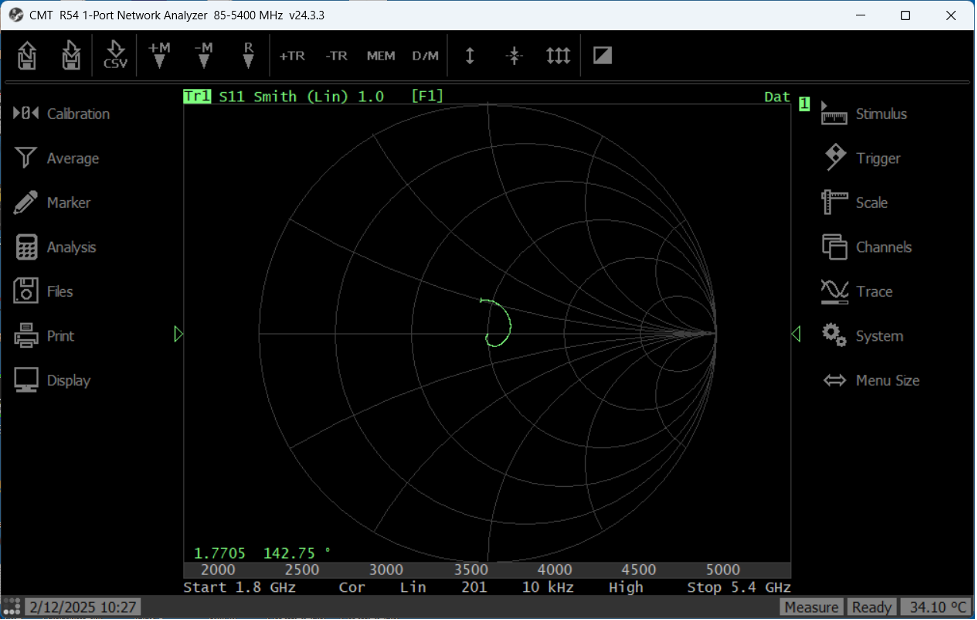Click the 3500 frequency axis label
Viewport: 977px width, 620px height.
(470, 570)
